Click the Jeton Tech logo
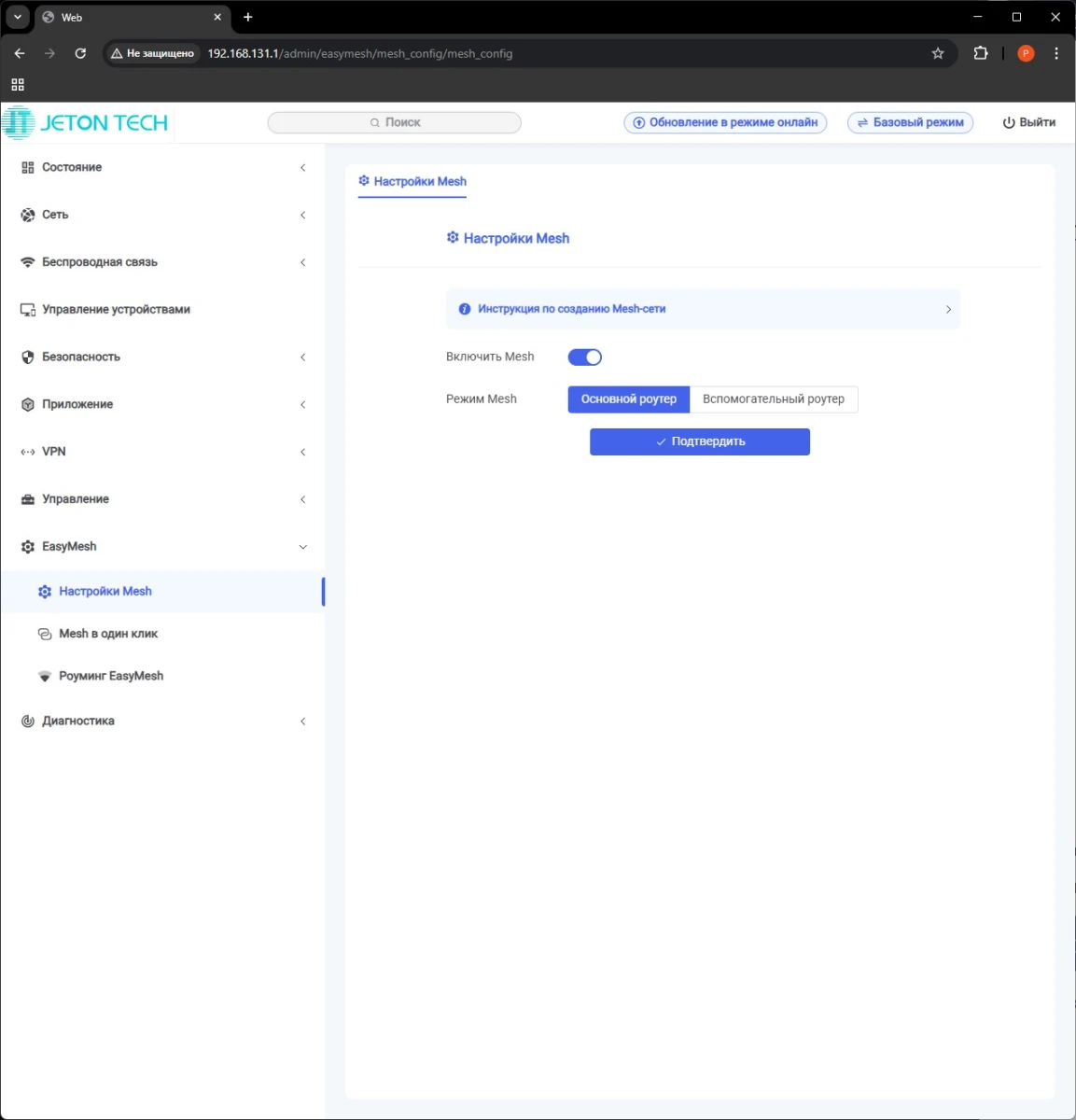The width and height of the screenshot is (1076, 1120). point(86,122)
